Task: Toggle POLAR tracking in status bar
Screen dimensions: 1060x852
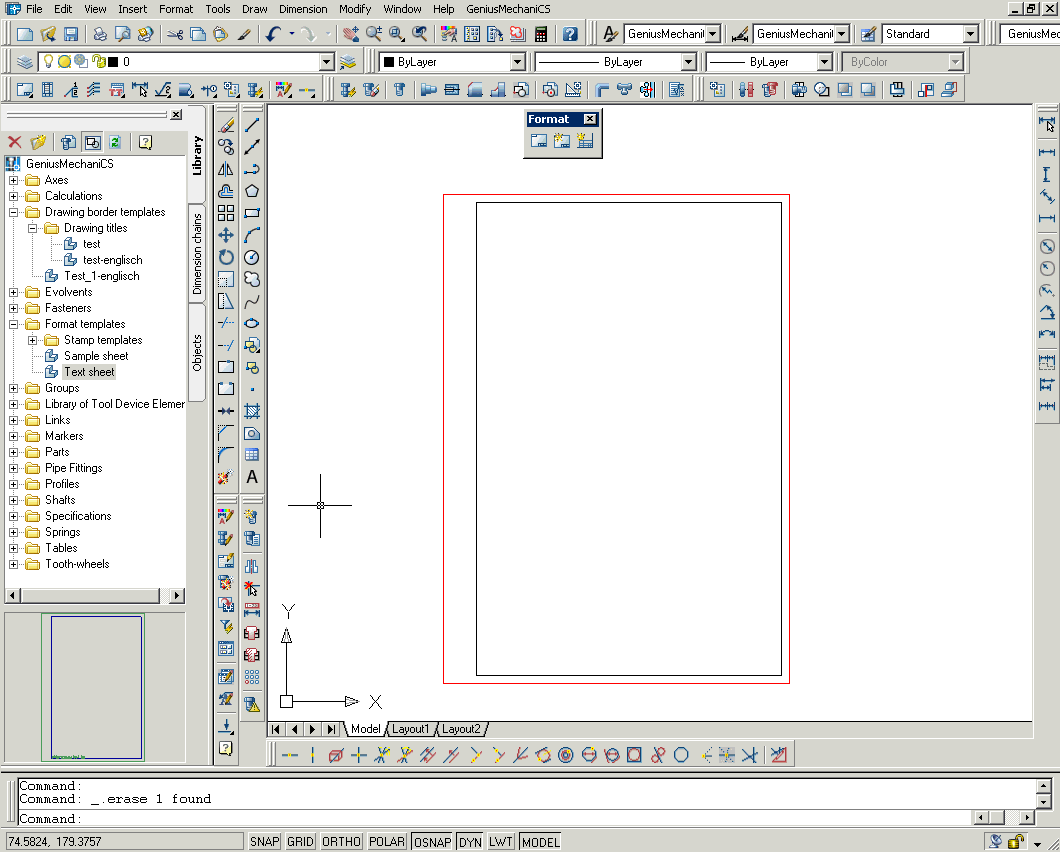Action: pyautogui.click(x=387, y=842)
